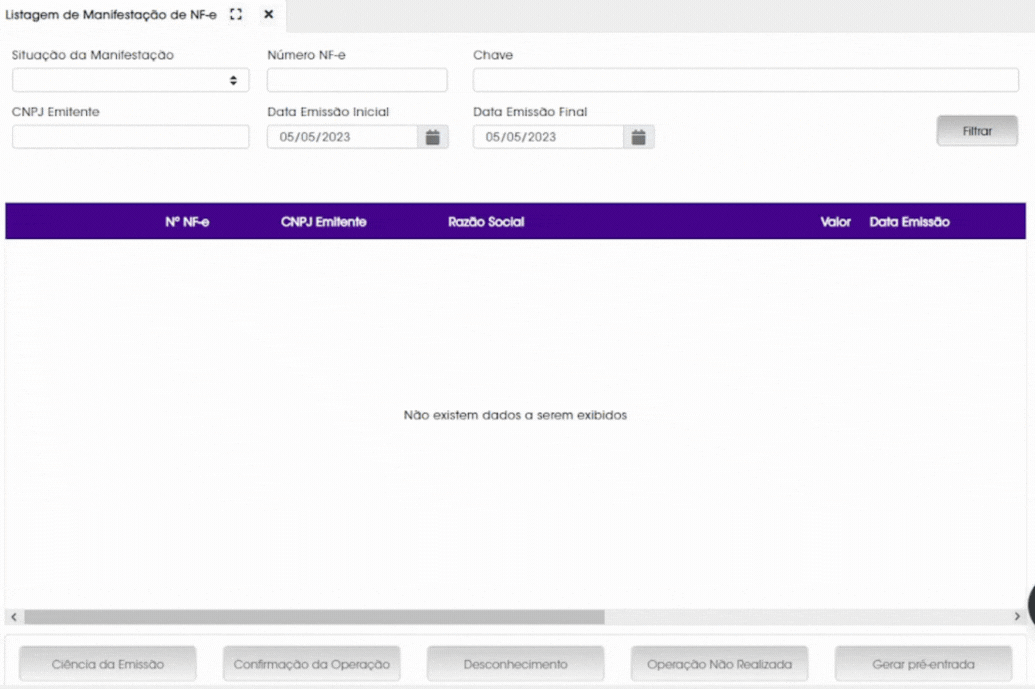1035x689 pixels.
Task: Click the 'Não existem dados a serem exibidos' message
Action: tap(516, 415)
